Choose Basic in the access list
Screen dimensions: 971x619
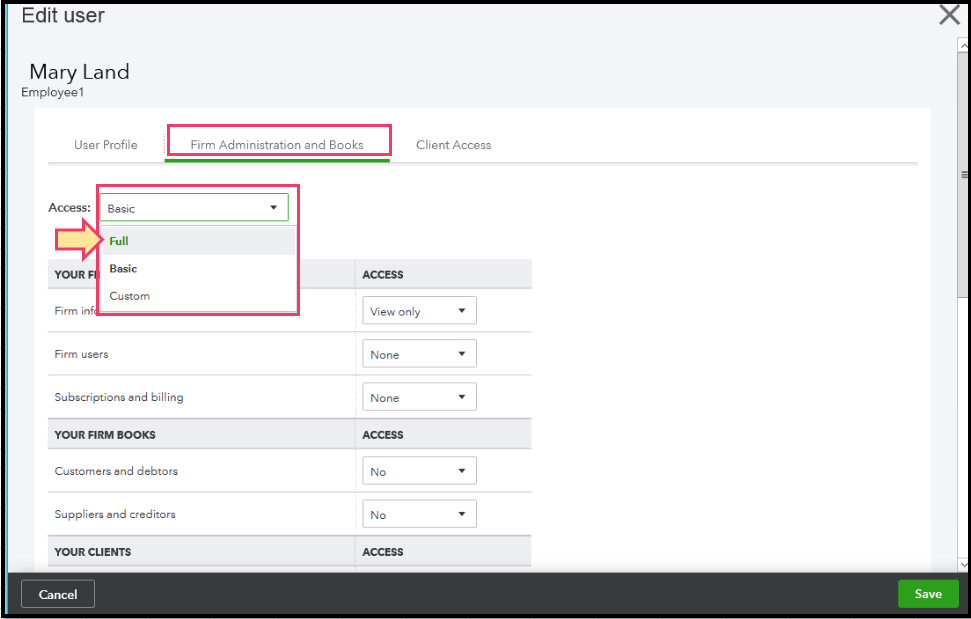click(123, 269)
